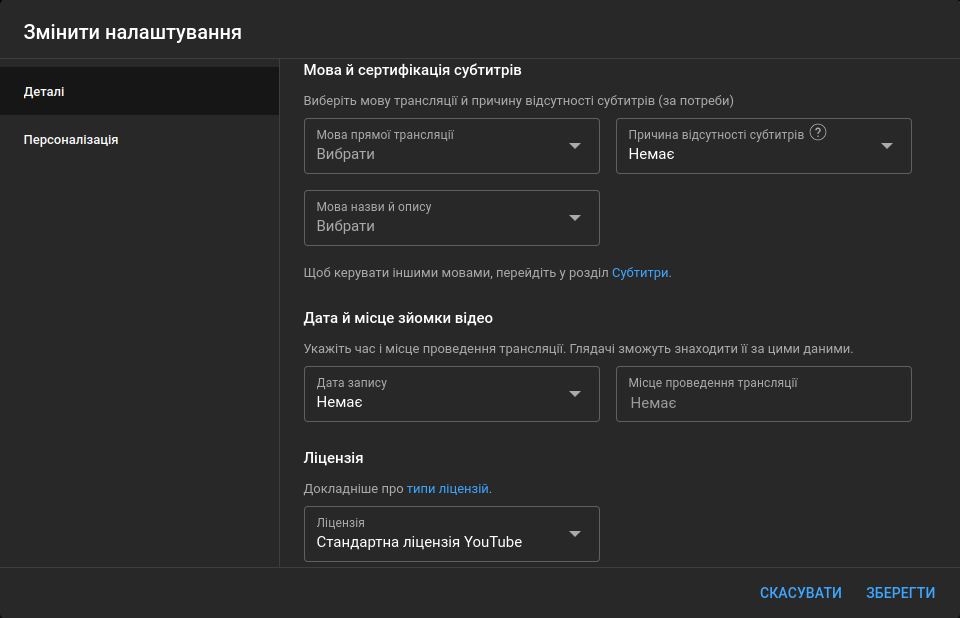Click the arrow in Дата запису field

click(575, 394)
